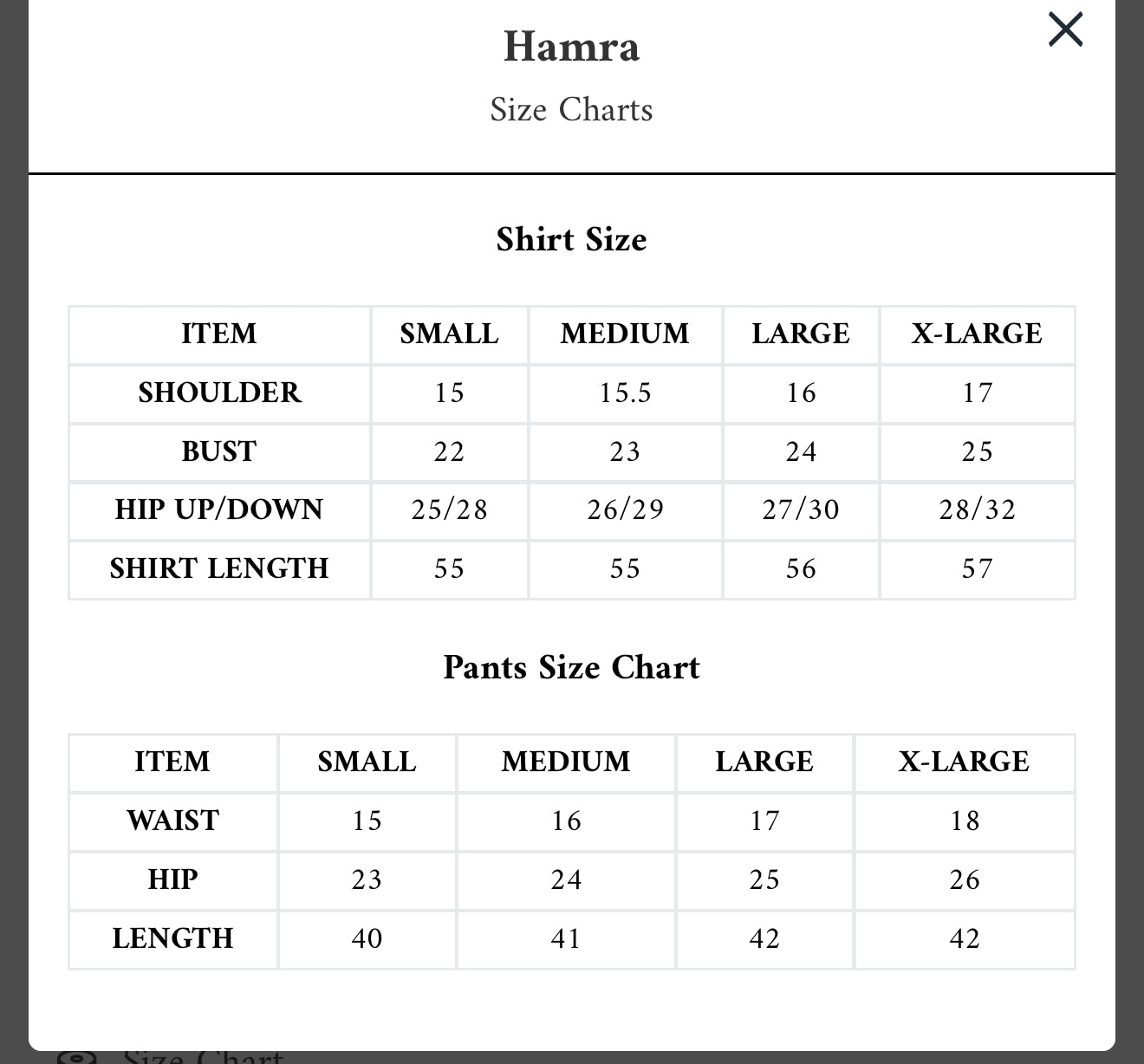Select X-LARGE header in Shirt Size table
This screenshot has height=1064, width=1144.
click(x=977, y=334)
